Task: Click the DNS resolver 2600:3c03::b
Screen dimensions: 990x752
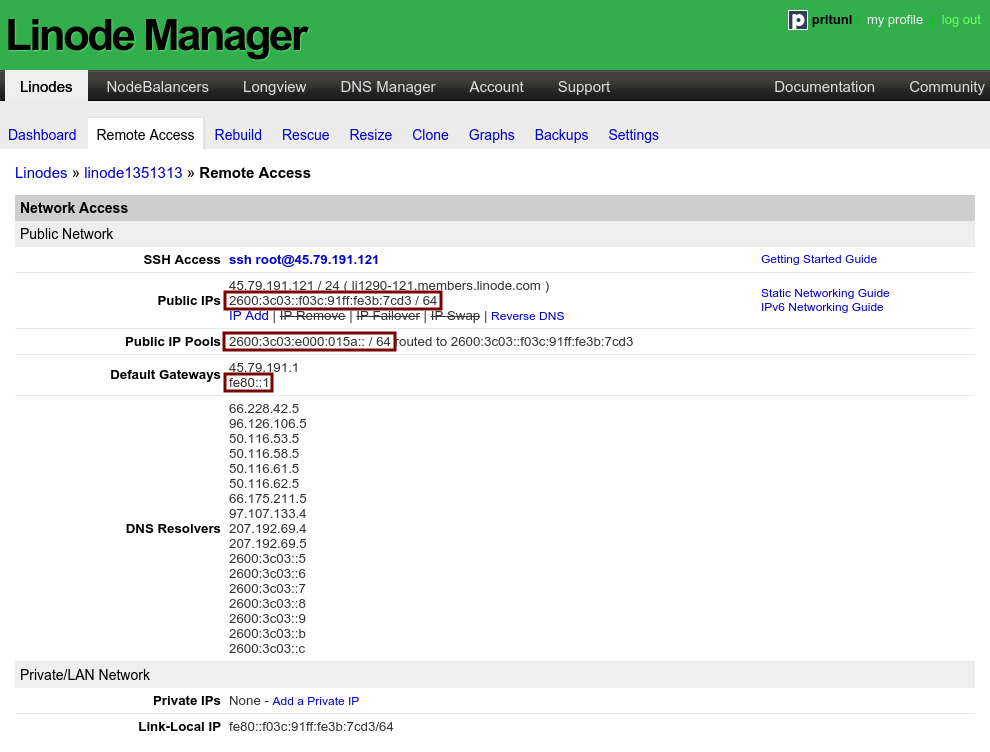Action: (x=267, y=634)
